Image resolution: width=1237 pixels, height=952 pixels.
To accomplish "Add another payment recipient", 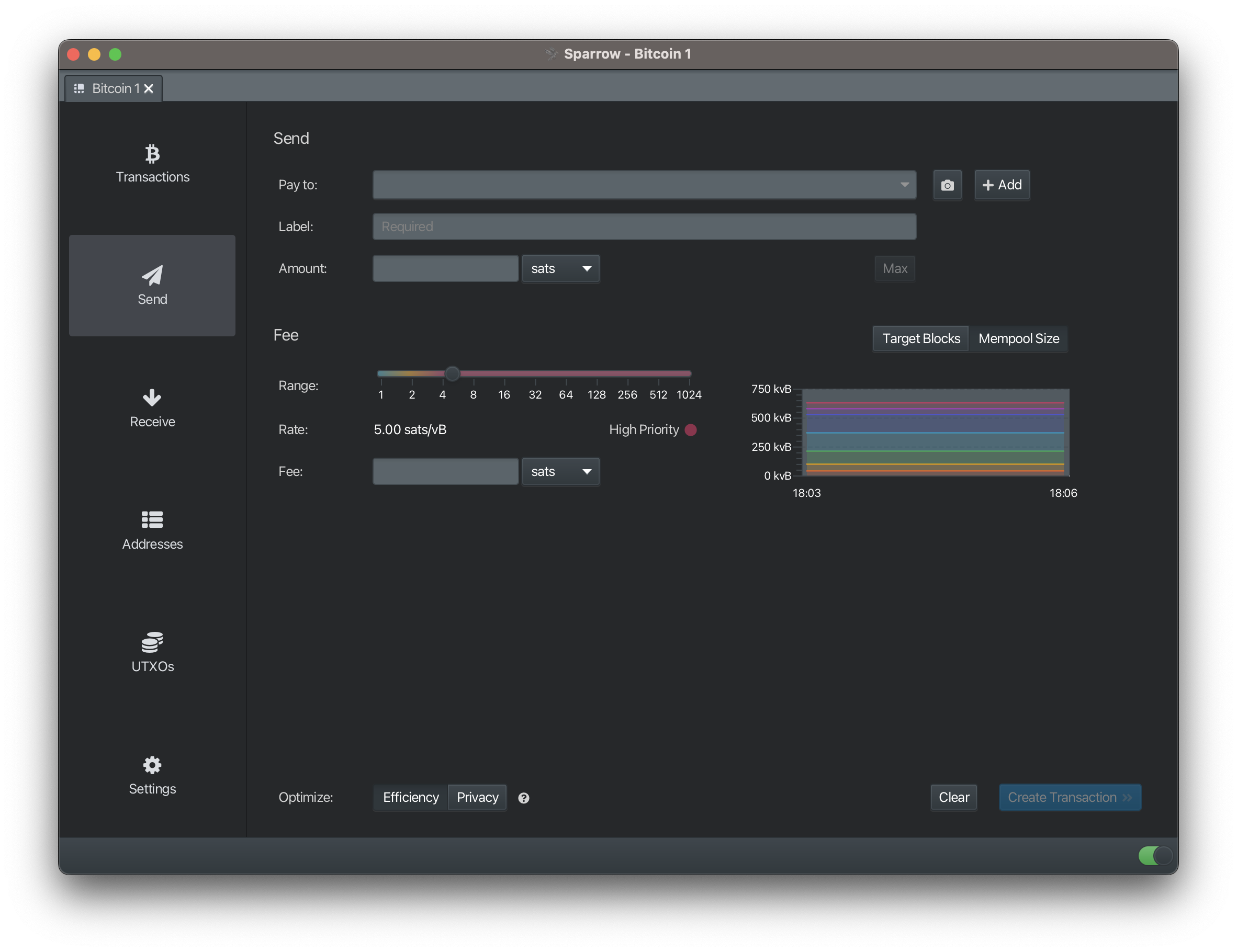I will coord(1002,185).
